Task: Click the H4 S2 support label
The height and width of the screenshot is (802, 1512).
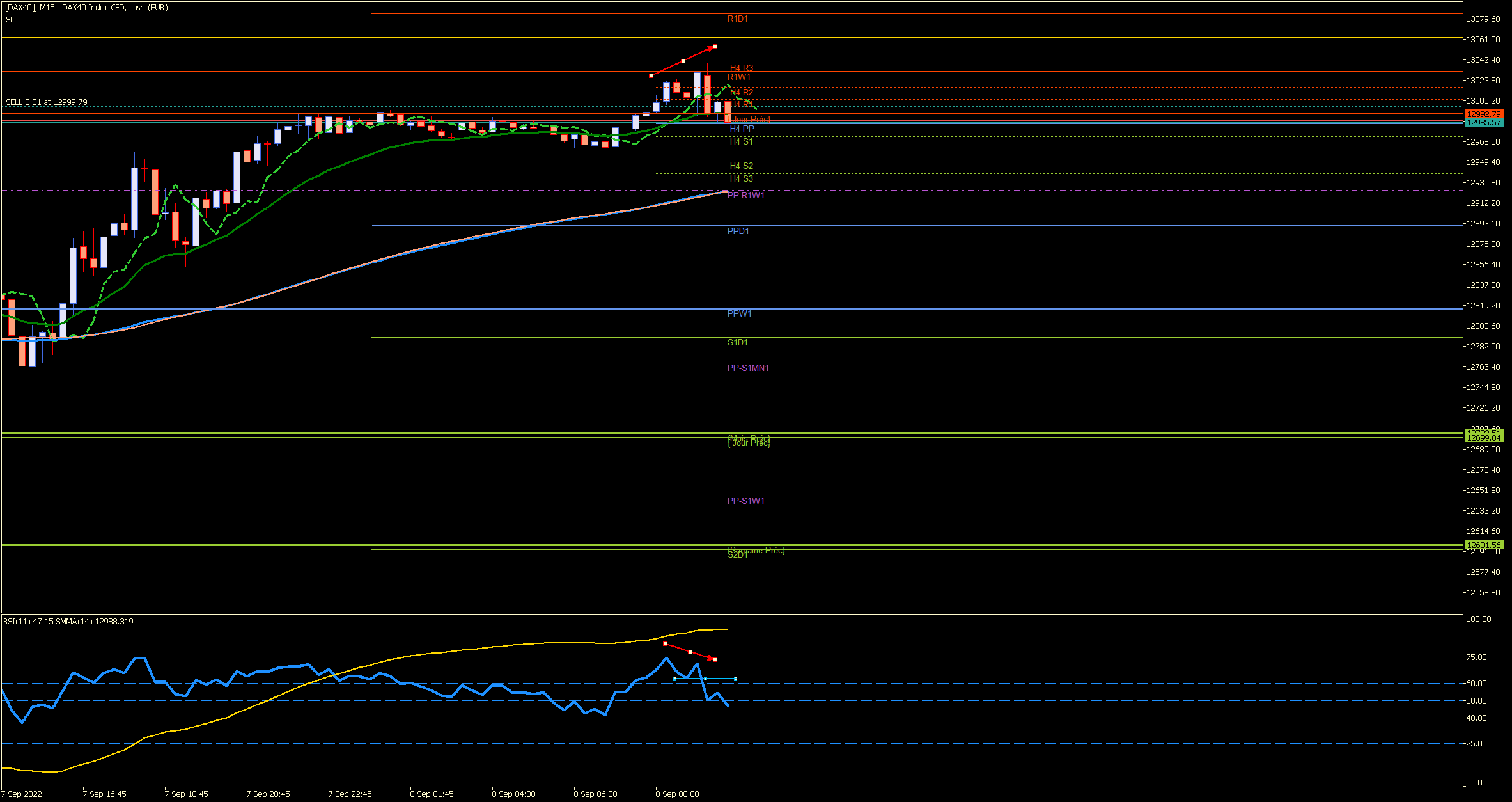Action: click(741, 166)
